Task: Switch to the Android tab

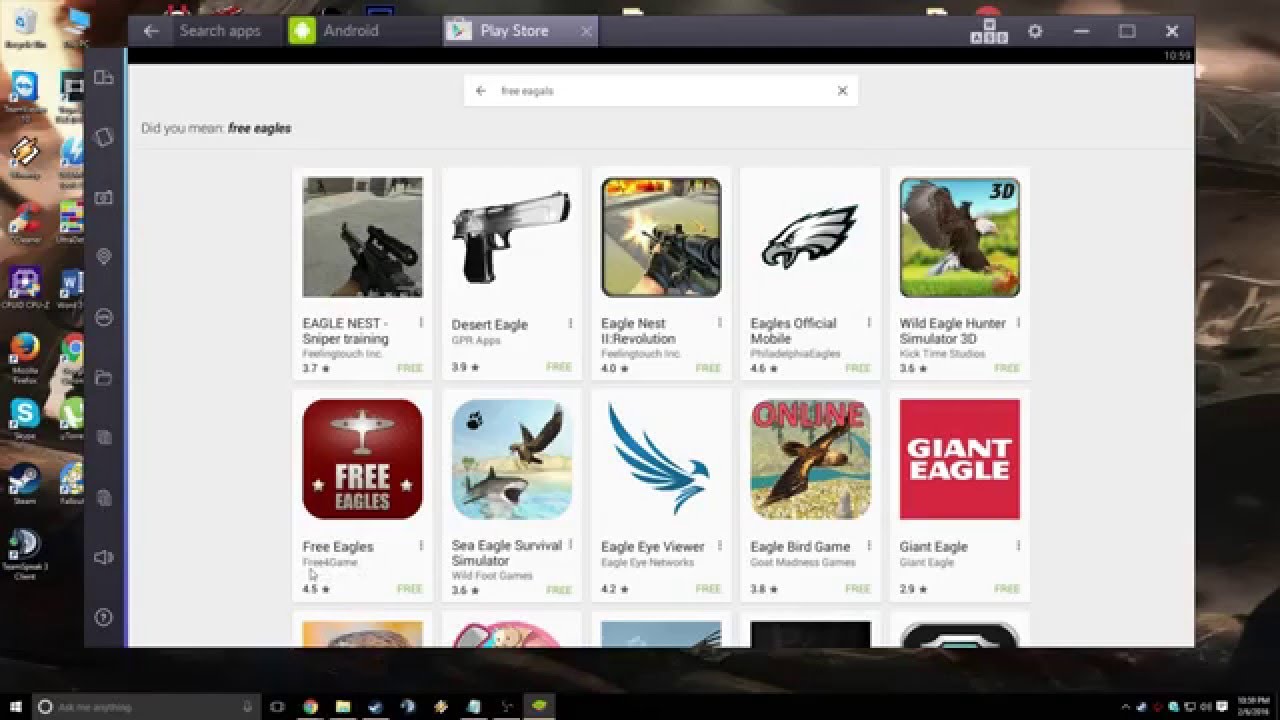Action: click(361, 31)
